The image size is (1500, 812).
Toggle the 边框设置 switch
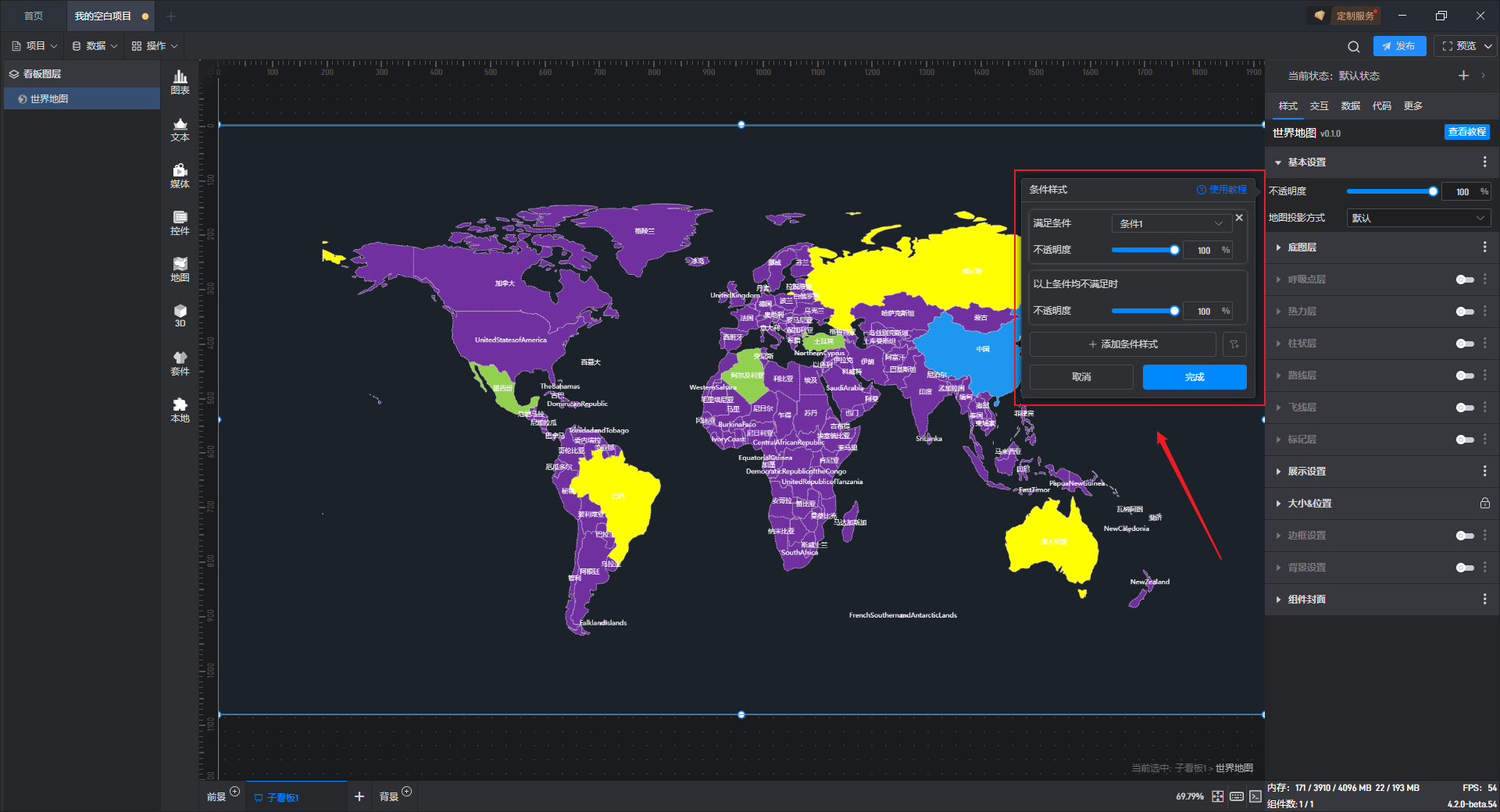(1465, 536)
